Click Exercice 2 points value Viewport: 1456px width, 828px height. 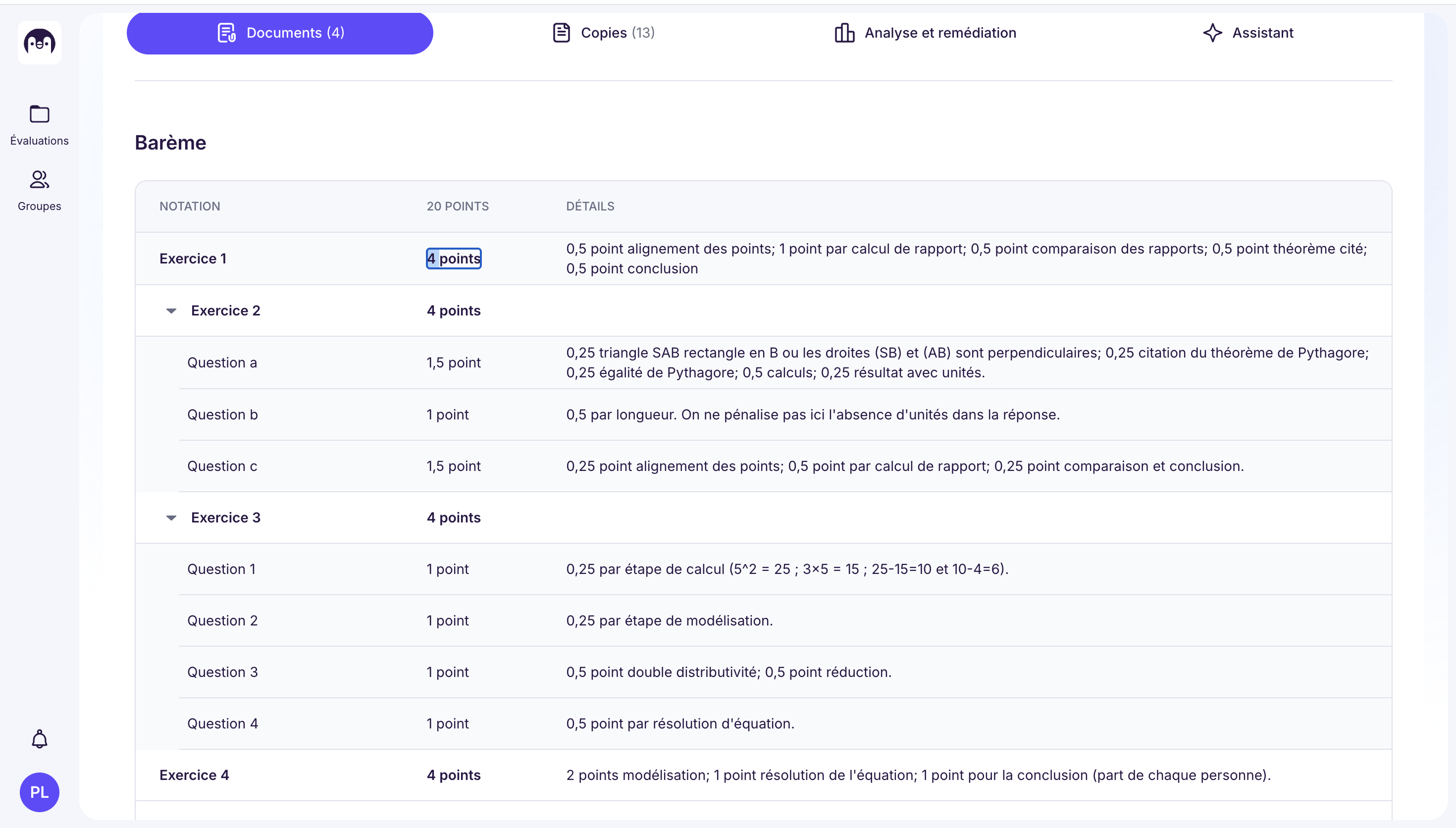click(454, 310)
